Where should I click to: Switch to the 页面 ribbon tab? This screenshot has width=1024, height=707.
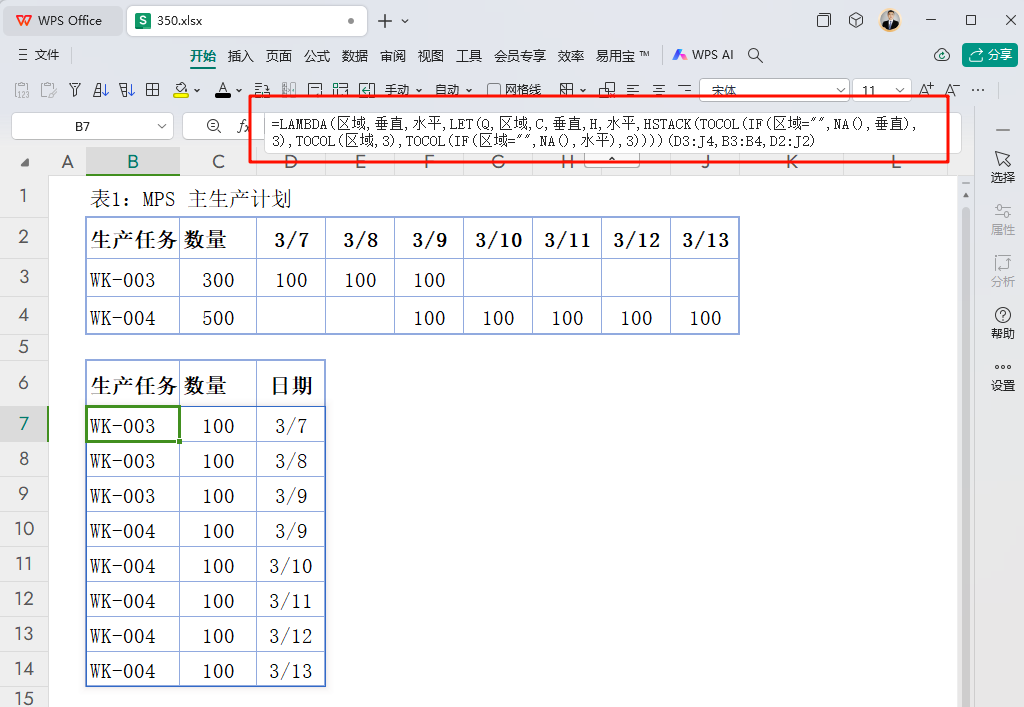279,56
